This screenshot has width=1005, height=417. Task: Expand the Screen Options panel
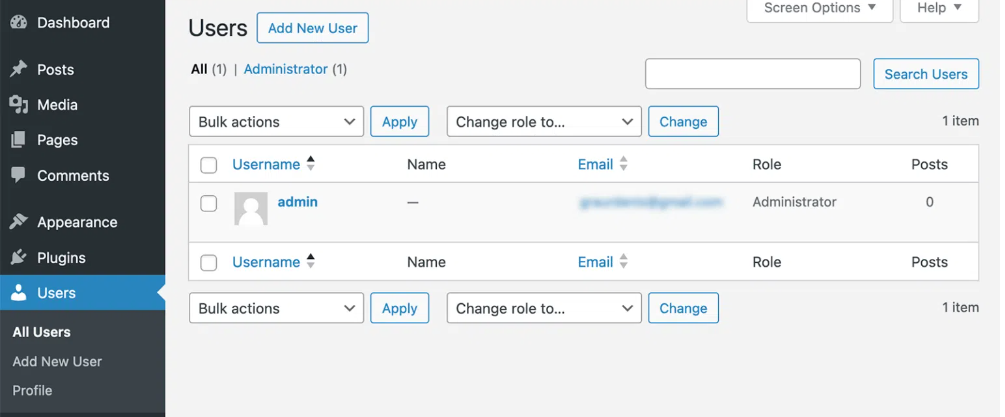(x=820, y=8)
